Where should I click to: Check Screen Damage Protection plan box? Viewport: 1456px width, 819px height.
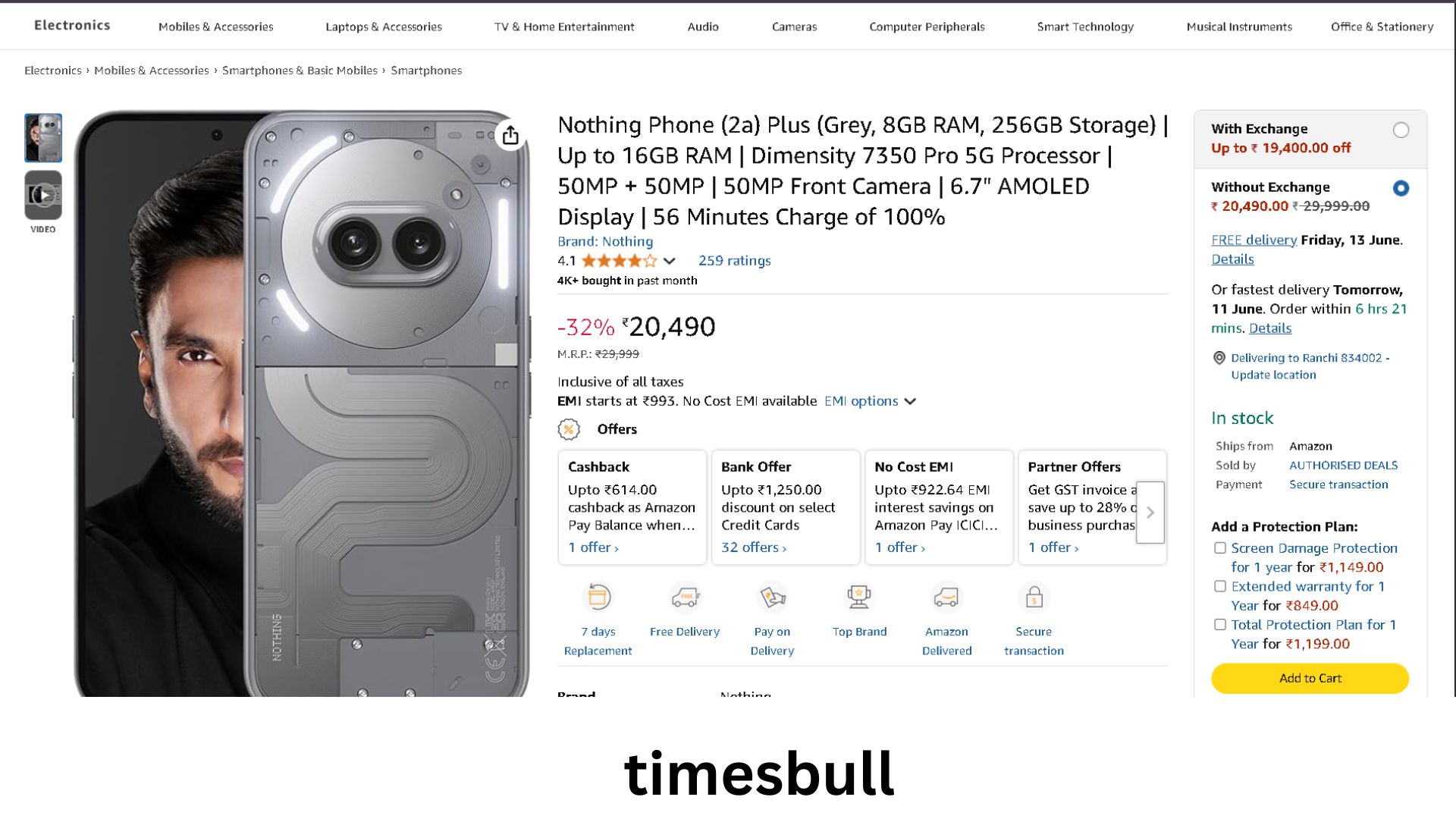1220,548
